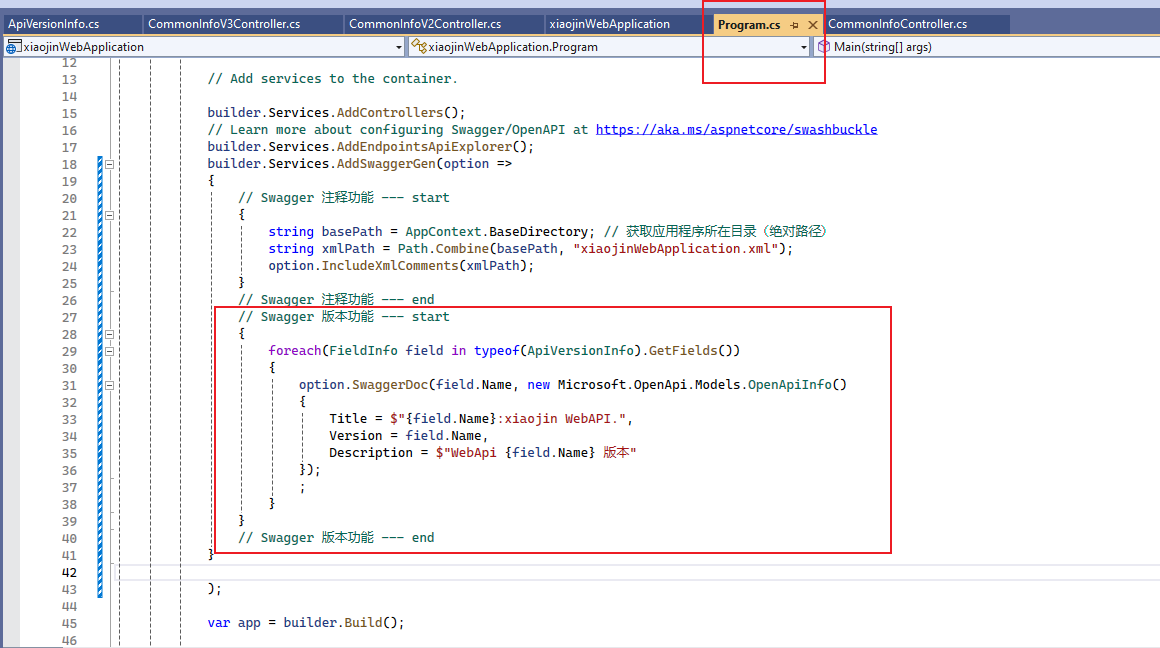The image size is (1160, 648).
Task: Collapse the code block starting at line 21
Action: (x=110, y=214)
